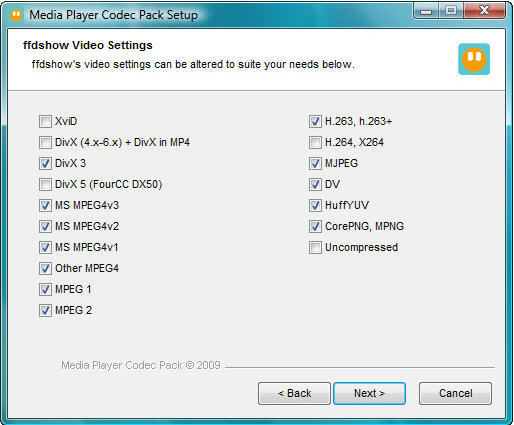Click the orange codec pack logo in header
Image resolution: width=514 pixels, height=425 pixels.
474,59
